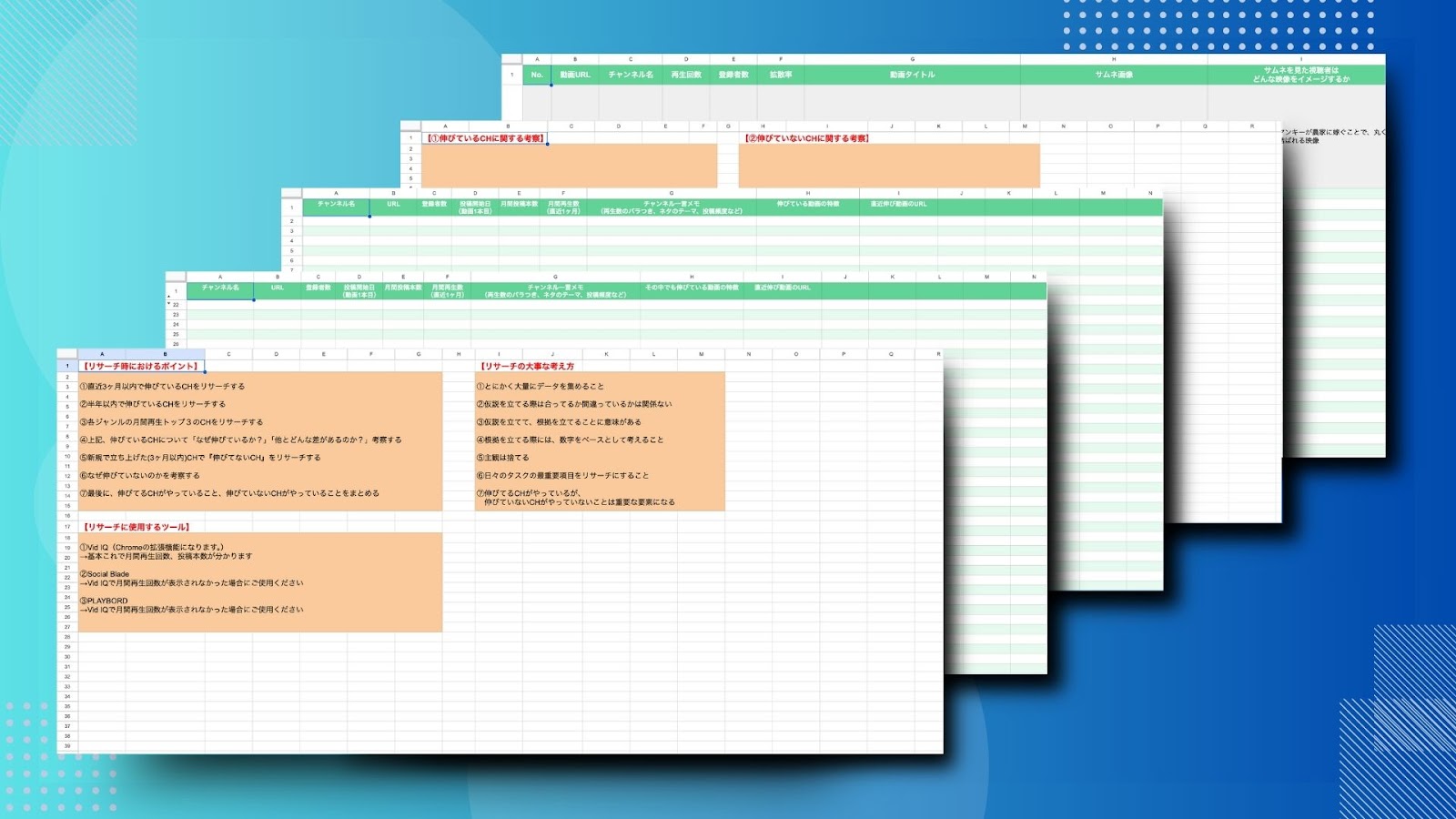
Task: Click the line starting ⑦最後に、伸びてるCHがやっていること
Action: [229, 493]
